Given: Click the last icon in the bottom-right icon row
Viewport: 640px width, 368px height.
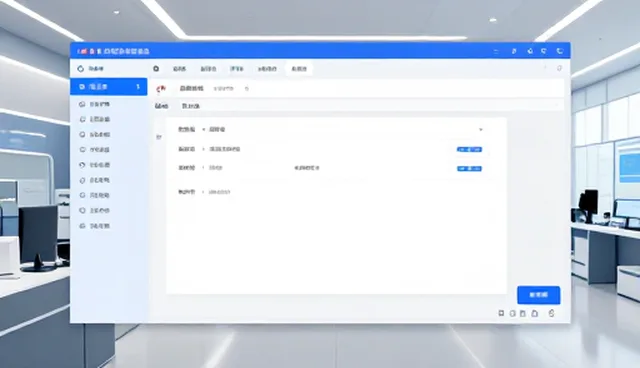Looking at the screenshot, I should click(x=551, y=313).
